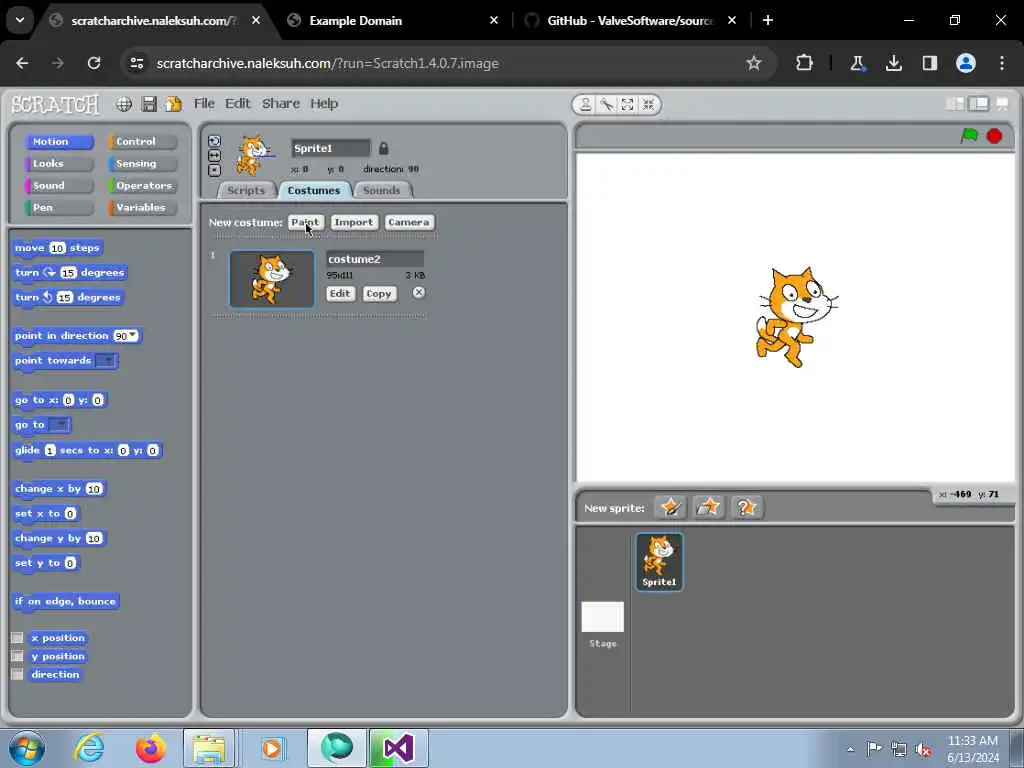Open the browser extensions icon
The height and width of the screenshot is (768, 1024).
805,63
